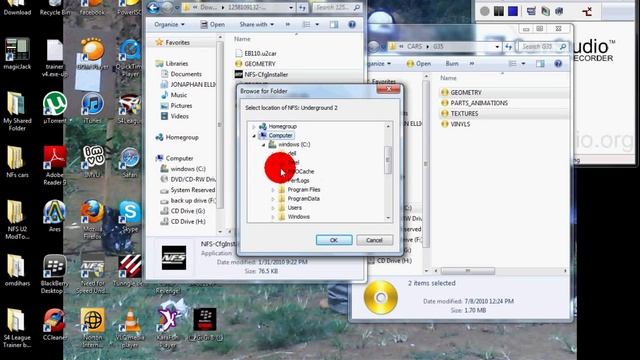Screen dimensions: 640x360
Task: Click the back arrow in front Explorer window
Action: (x=153, y=7)
